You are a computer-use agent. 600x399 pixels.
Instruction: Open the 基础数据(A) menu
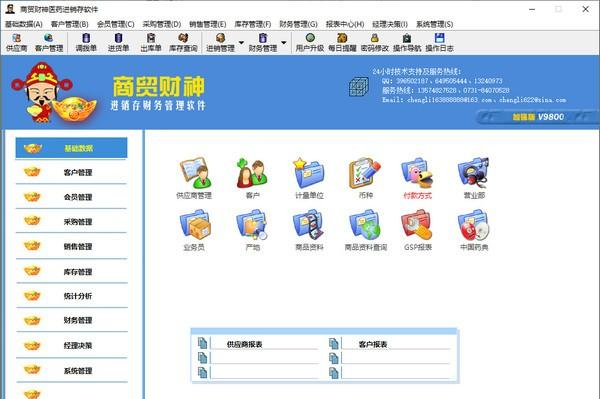[24, 24]
